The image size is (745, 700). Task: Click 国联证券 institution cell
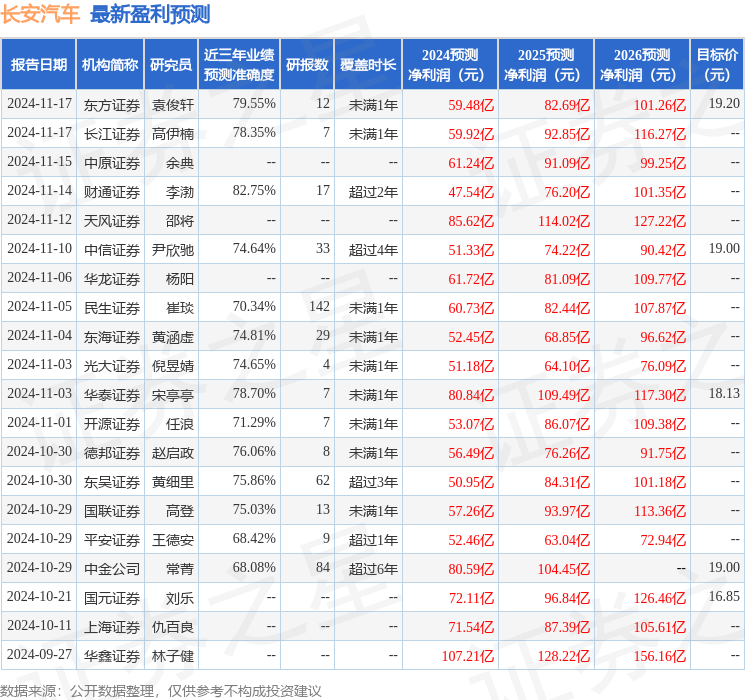(x=112, y=511)
